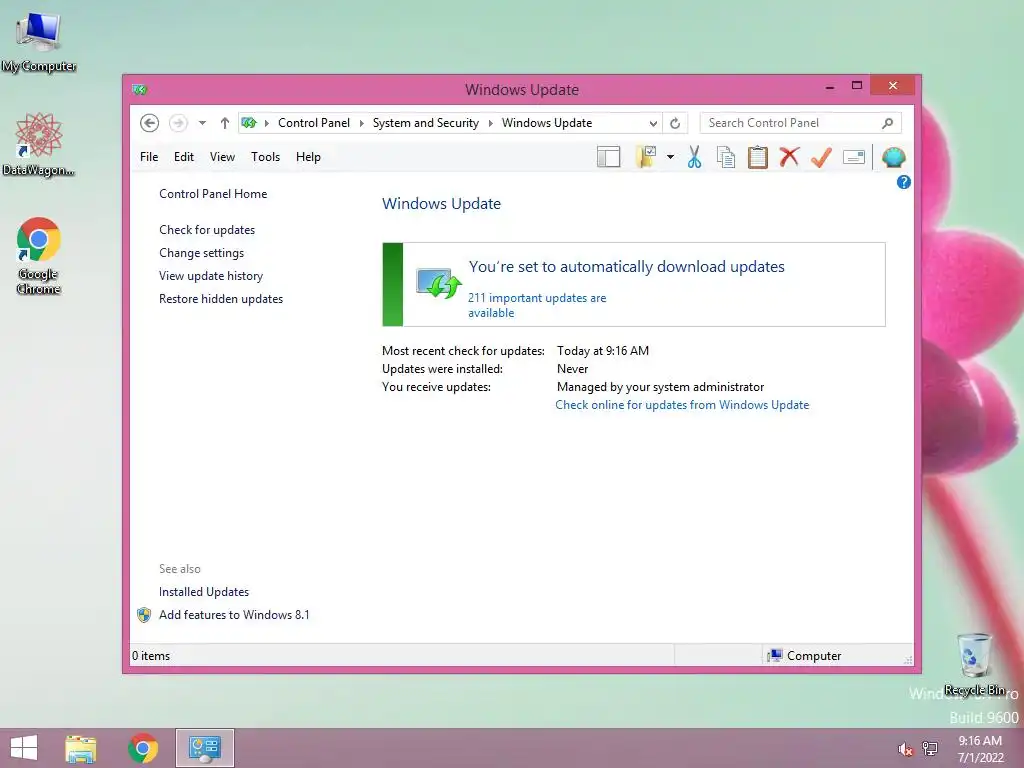The height and width of the screenshot is (768, 1024).
Task: Click 'Managed by your system administrator' text
Action: pos(660,387)
